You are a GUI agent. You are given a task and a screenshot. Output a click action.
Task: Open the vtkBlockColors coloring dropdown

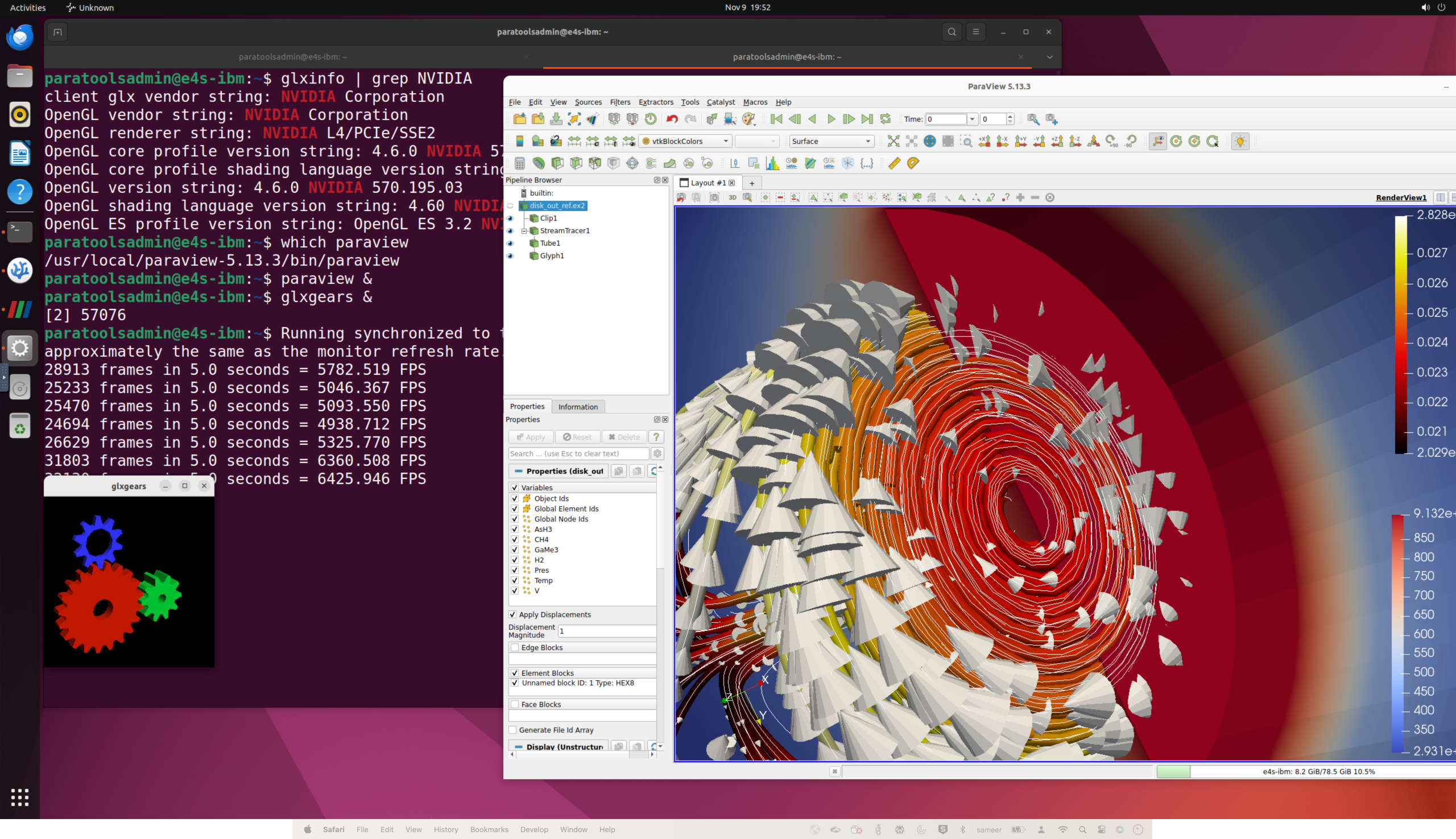tap(686, 141)
